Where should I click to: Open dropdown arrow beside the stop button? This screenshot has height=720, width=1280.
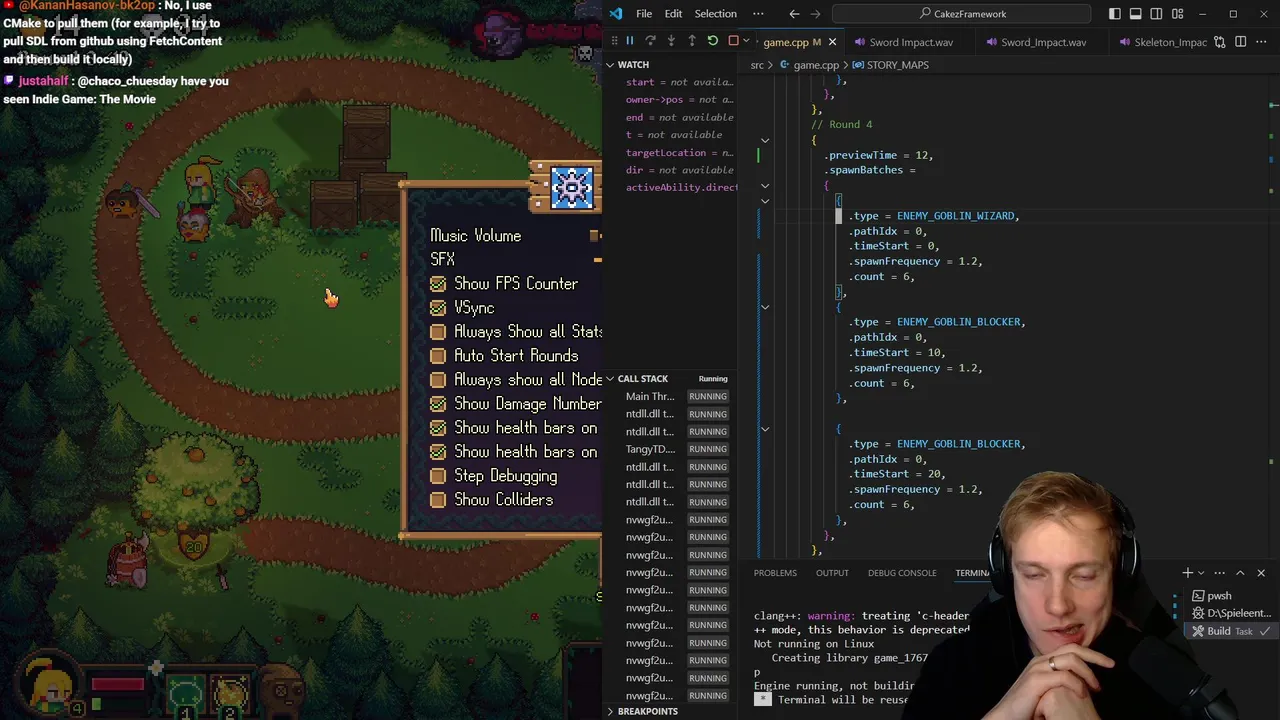coord(744,41)
